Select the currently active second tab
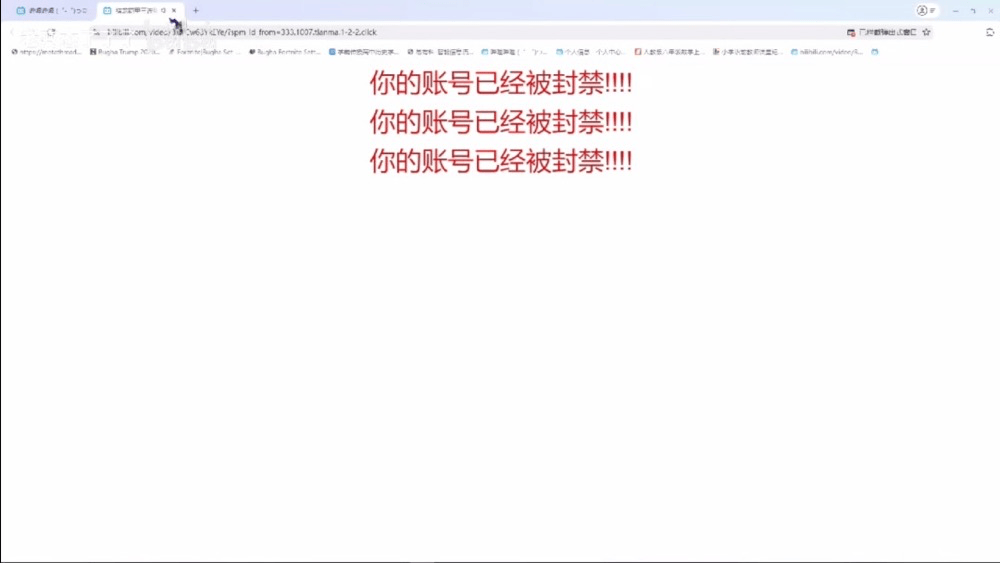 [136, 10]
